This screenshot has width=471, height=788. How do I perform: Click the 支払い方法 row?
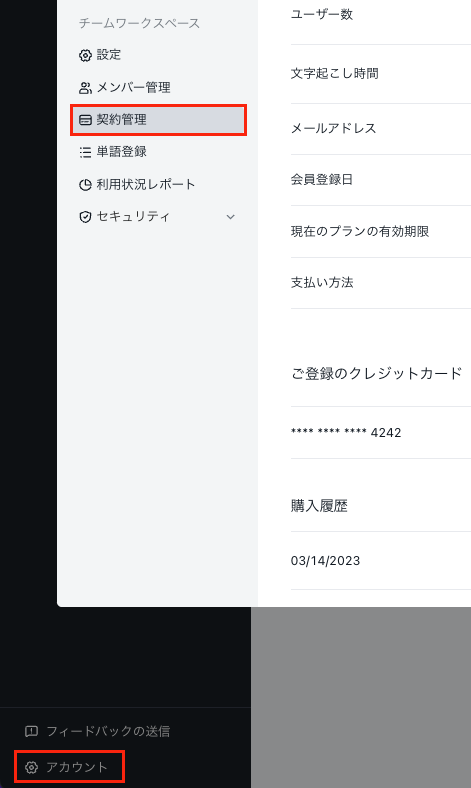click(x=381, y=283)
